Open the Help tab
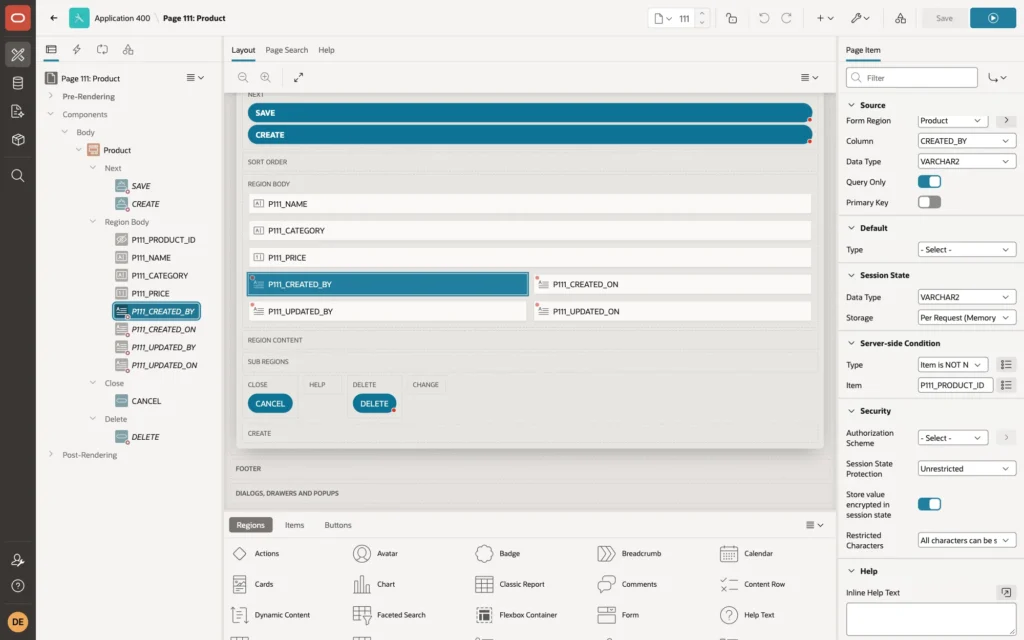Image resolution: width=1024 pixels, height=640 pixels. coord(326,50)
